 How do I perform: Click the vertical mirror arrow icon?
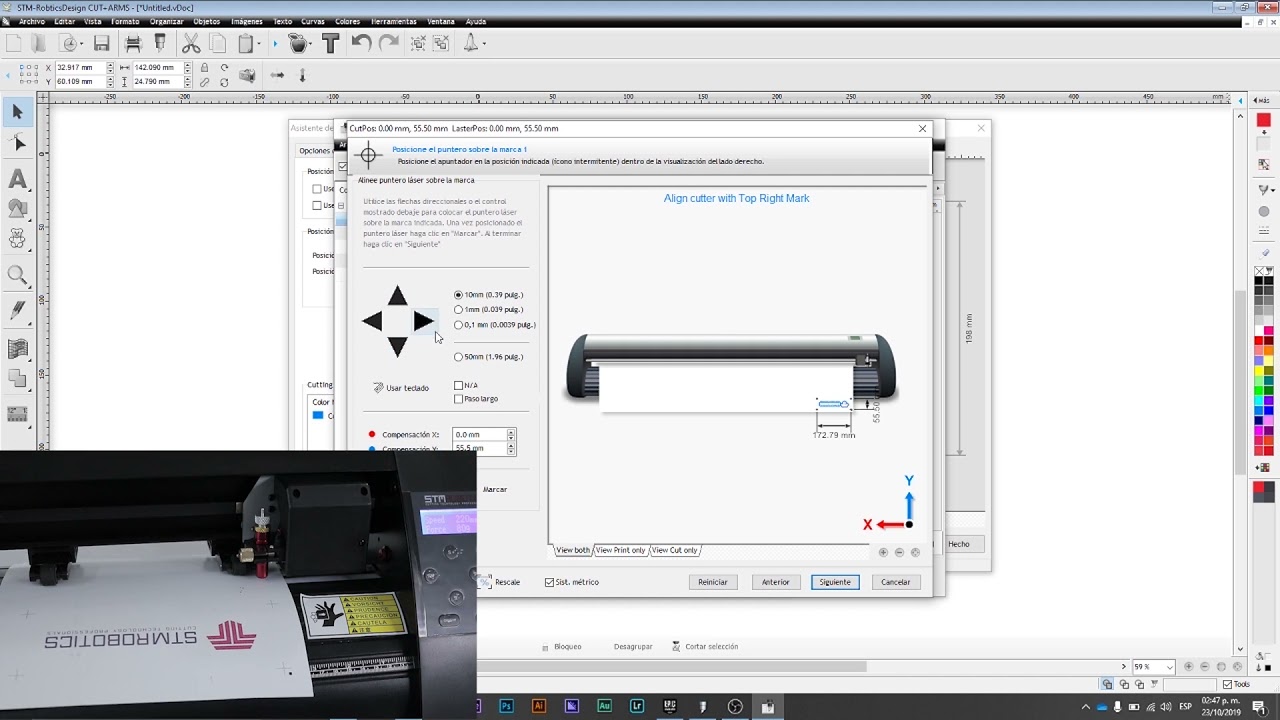tap(303, 75)
